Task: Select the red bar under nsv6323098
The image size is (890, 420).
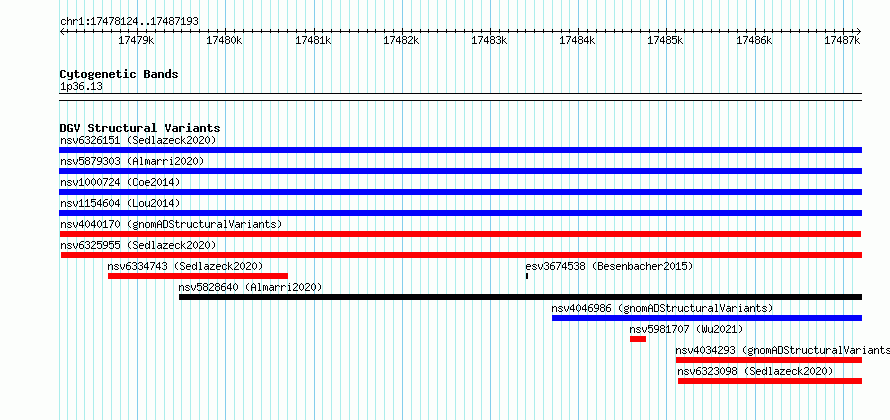Action: 770,381
